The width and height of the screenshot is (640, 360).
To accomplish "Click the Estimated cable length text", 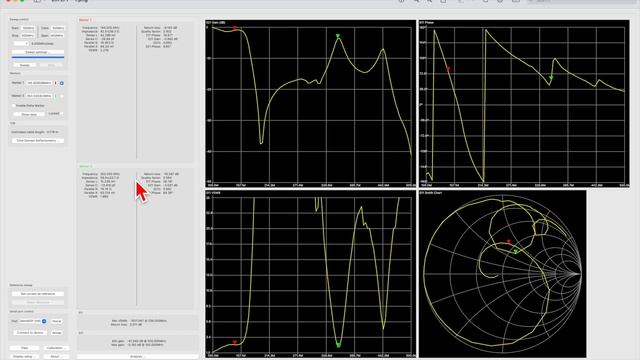I will (35, 132).
